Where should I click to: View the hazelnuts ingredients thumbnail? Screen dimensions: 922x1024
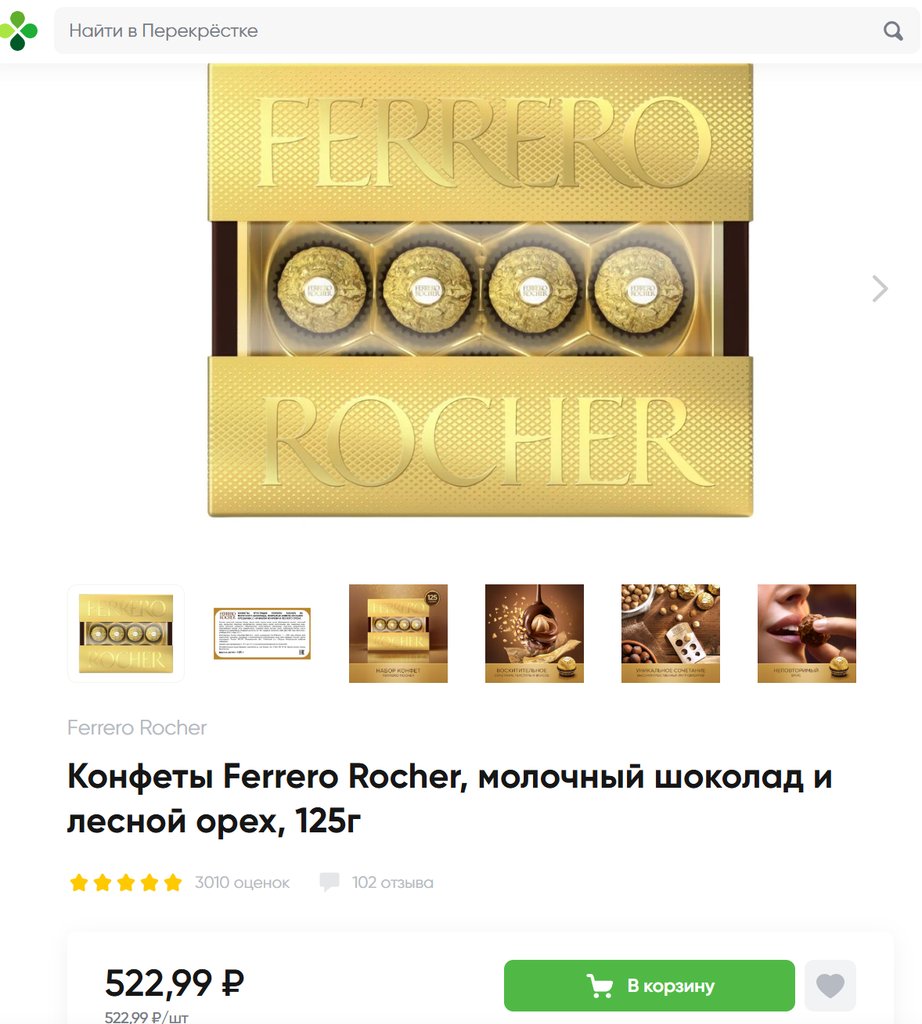pyautogui.click(x=671, y=633)
